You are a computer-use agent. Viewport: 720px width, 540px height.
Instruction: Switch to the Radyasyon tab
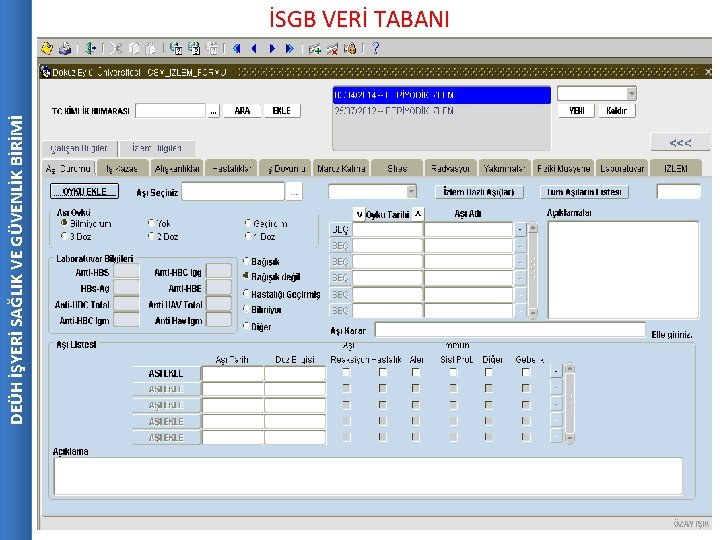pyautogui.click(x=450, y=169)
